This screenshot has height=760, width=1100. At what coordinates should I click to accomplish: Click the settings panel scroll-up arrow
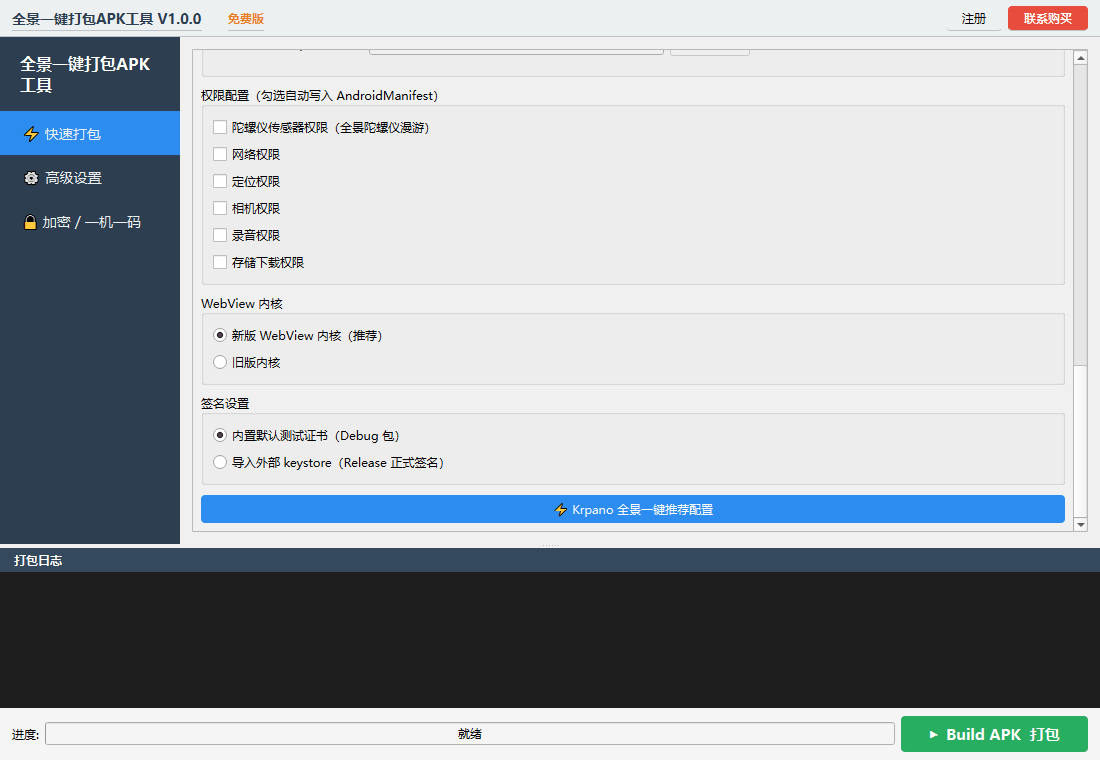coord(1080,58)
